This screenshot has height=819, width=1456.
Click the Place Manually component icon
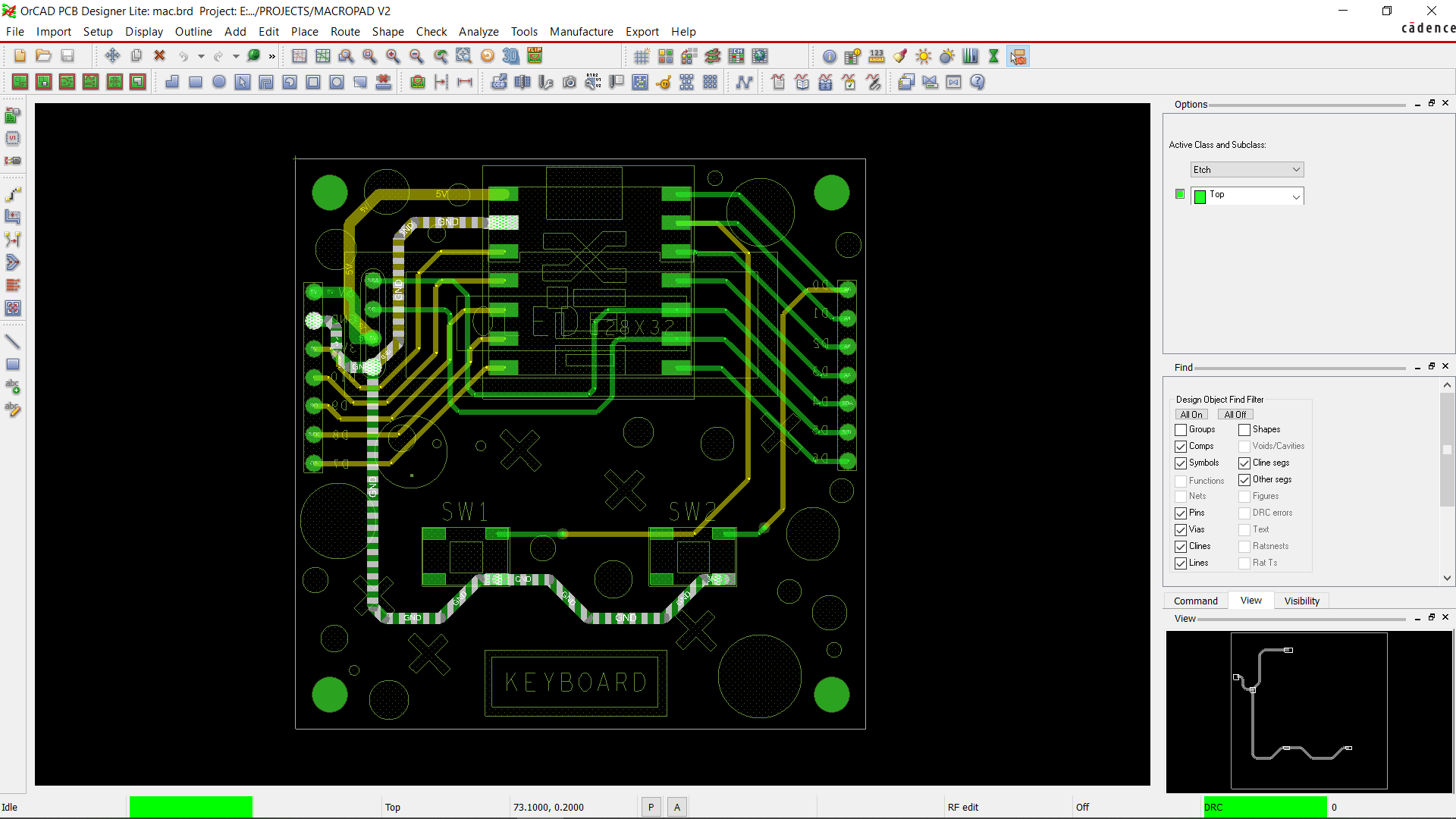(x=13, y=115)
